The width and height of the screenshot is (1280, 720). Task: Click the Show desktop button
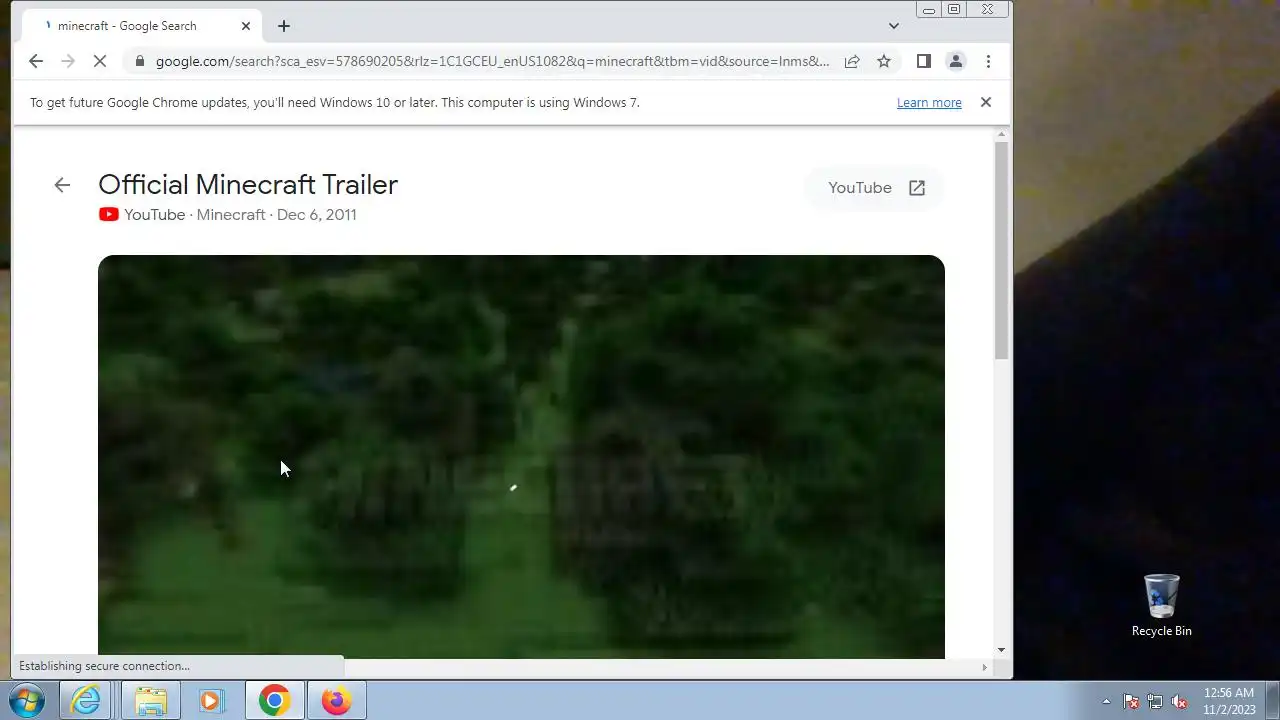(x=1272, y=701)
